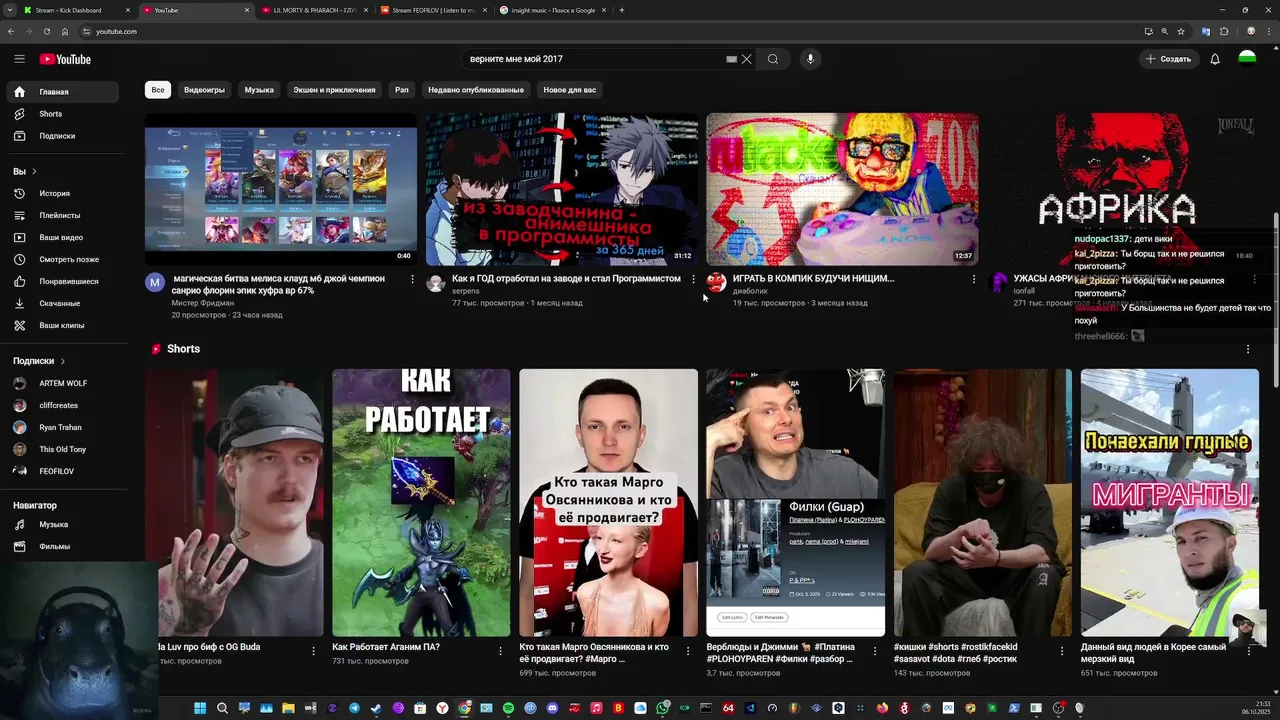Open options menu for Как я ГОД отработал video
The width and height of the screenshot is (1280, 720).
693,279
